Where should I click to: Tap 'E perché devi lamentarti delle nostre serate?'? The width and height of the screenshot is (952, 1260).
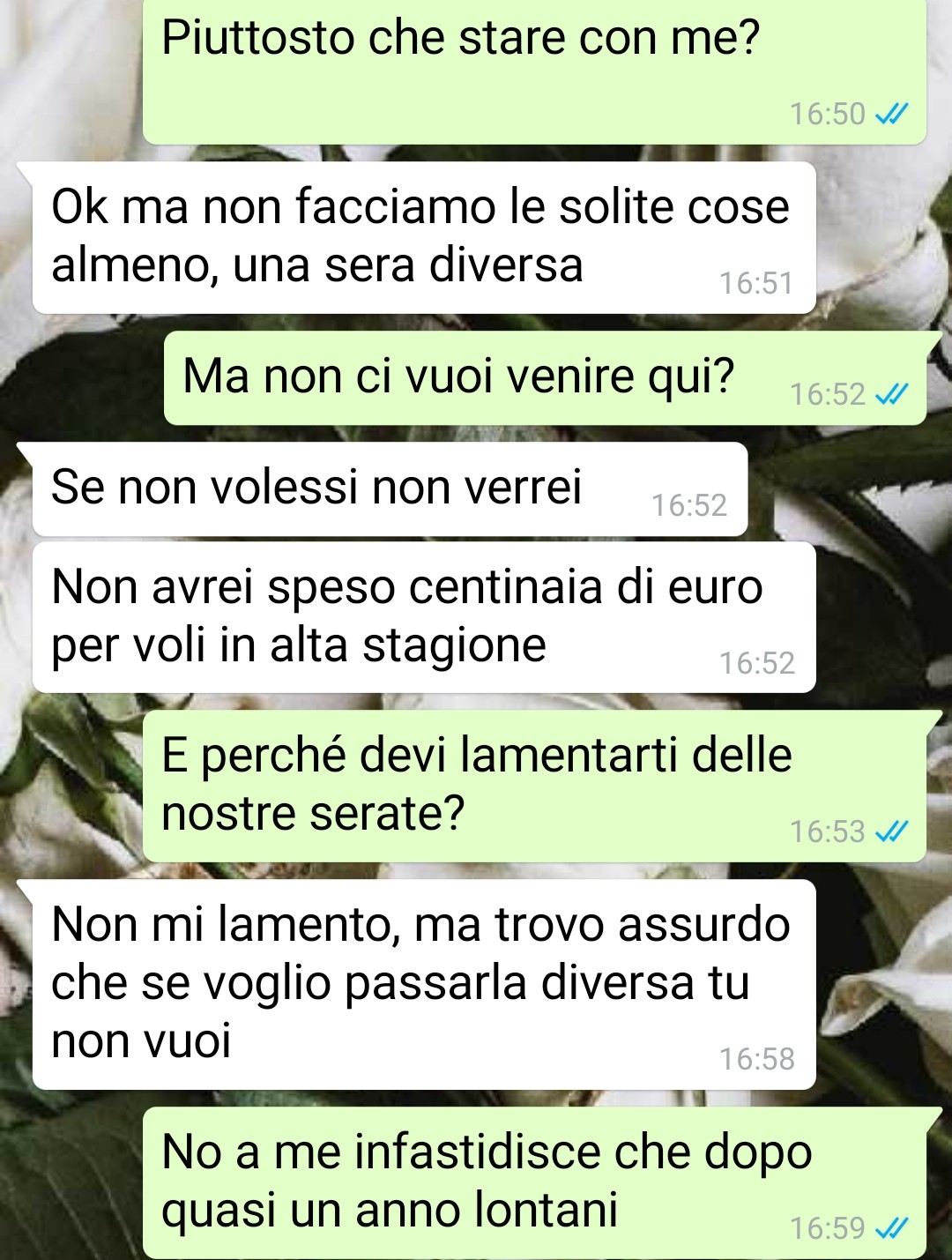[x=534, y=787]
